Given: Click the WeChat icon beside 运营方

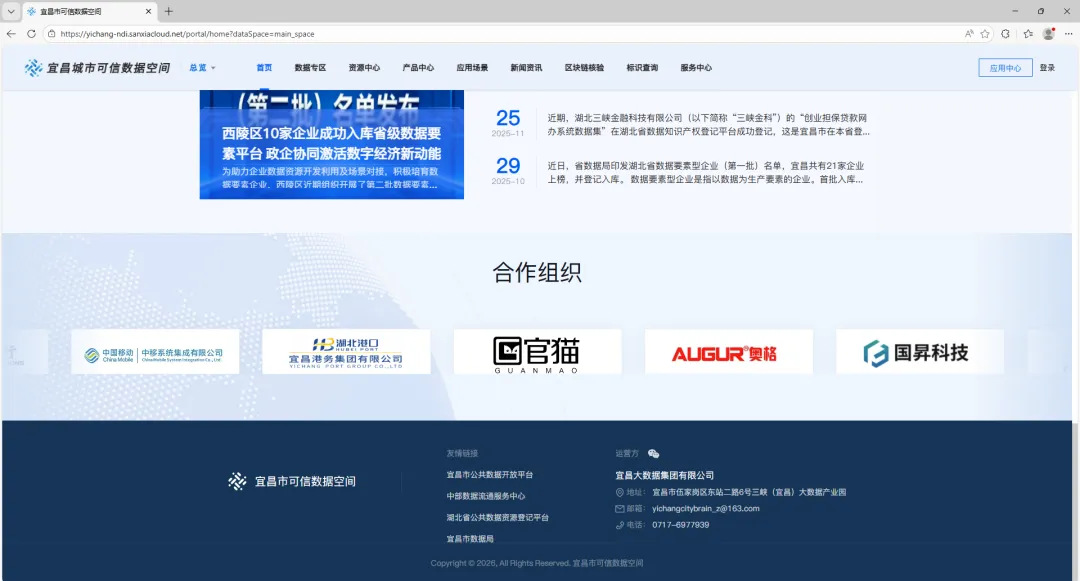Looking at the screenshot, I should [655, 452].
